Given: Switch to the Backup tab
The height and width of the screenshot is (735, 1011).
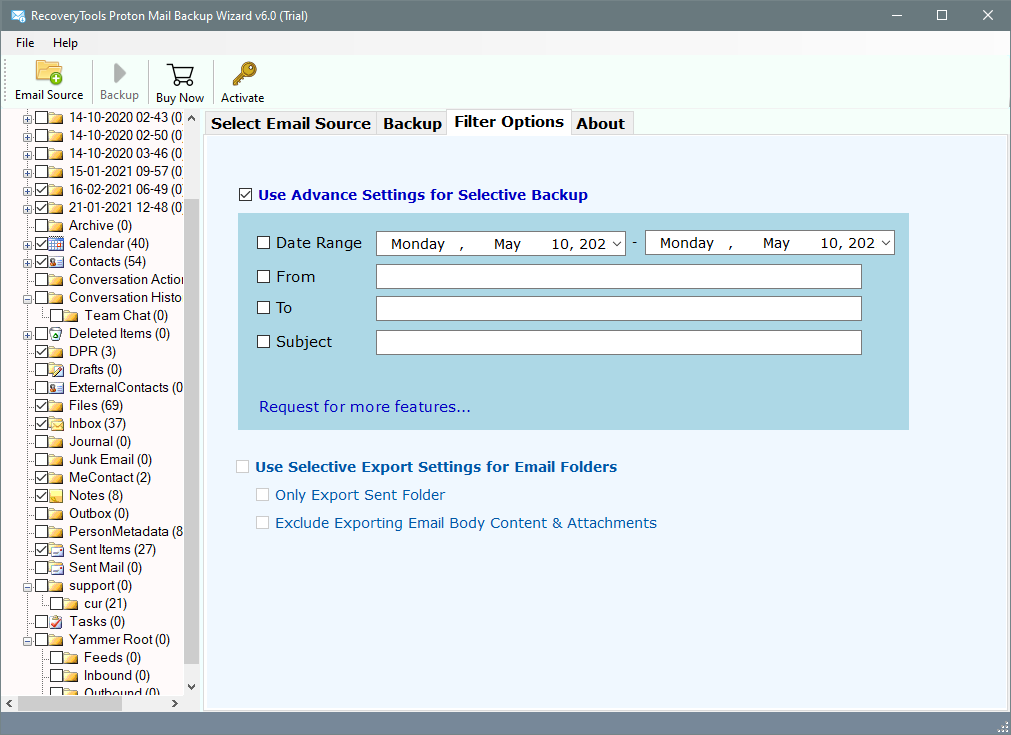Looking at the screenshot, I should (412, 124).
